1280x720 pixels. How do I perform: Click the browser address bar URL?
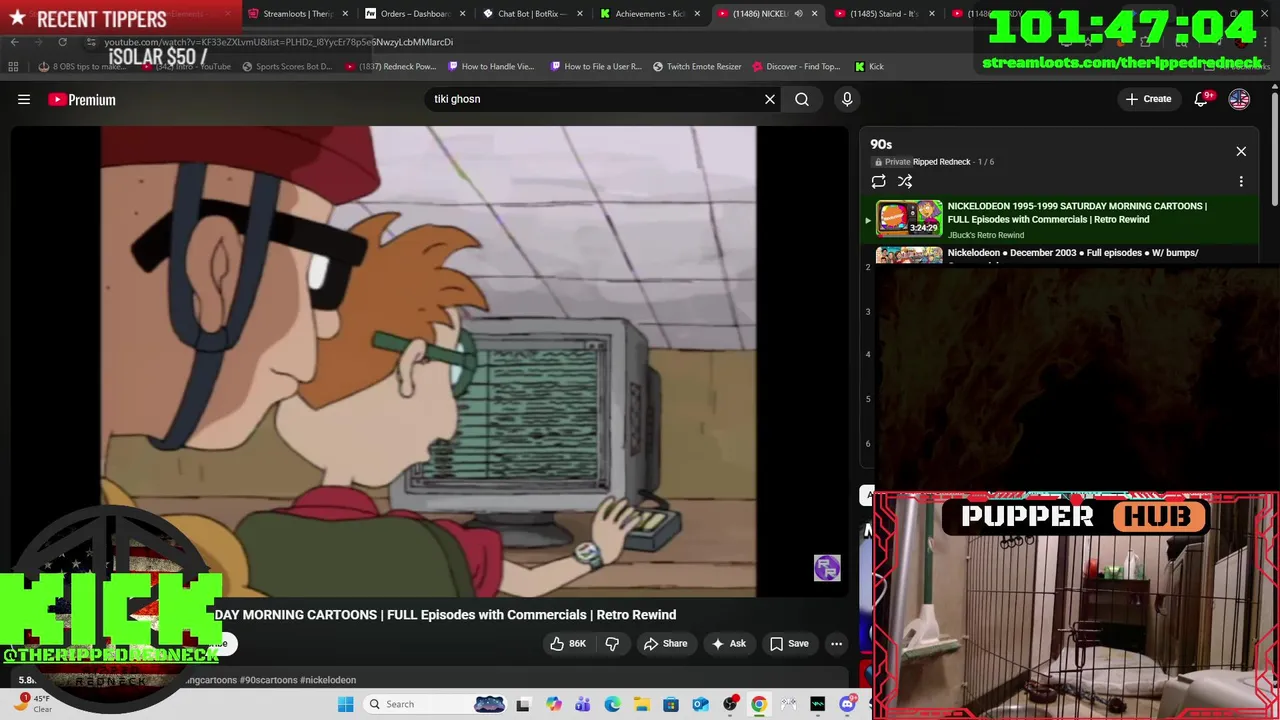[278, 42]
